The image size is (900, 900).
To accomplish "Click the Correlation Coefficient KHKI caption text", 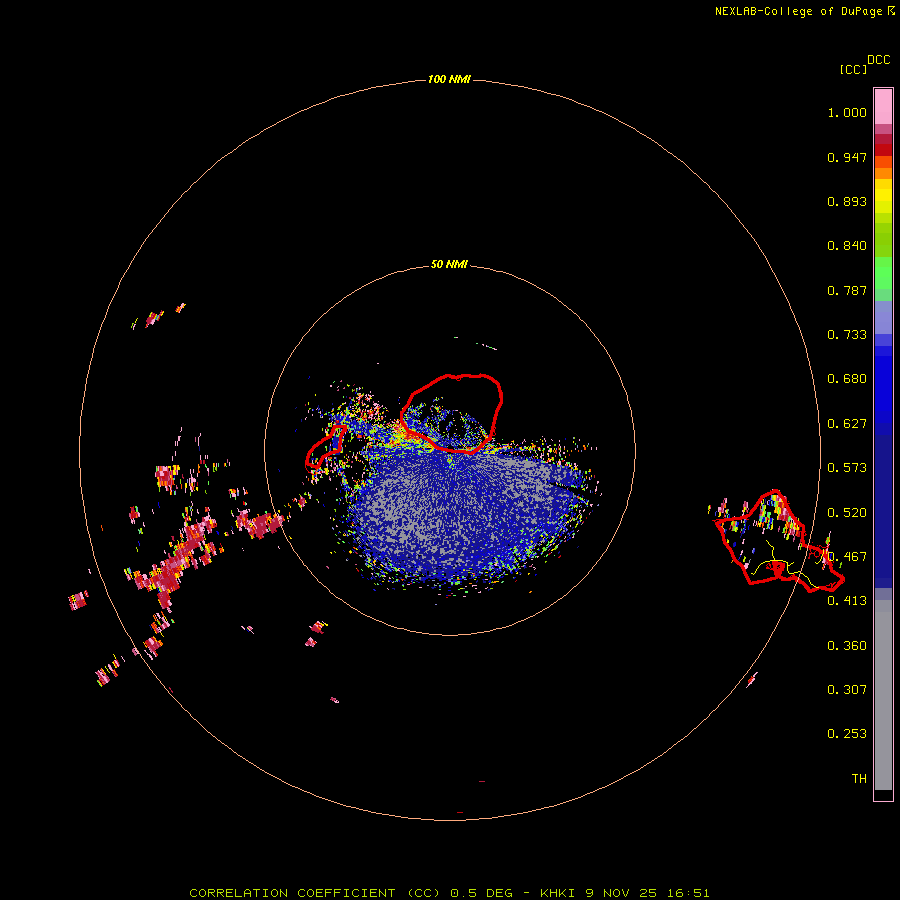I will [x=449, y=893].
